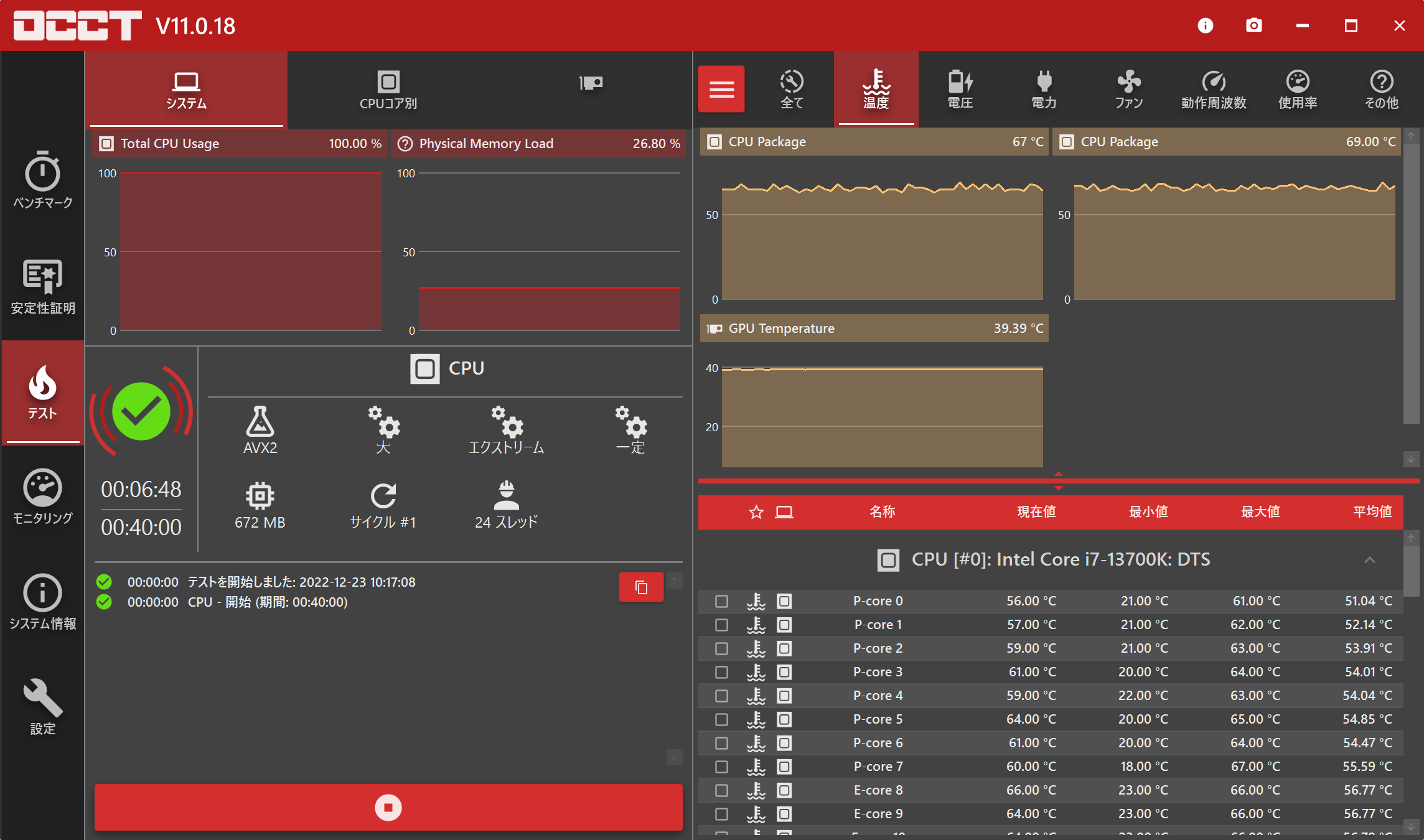Sort by 平均値 average column
This screenshot has width=1424, height=840.
pos(1372,511)
